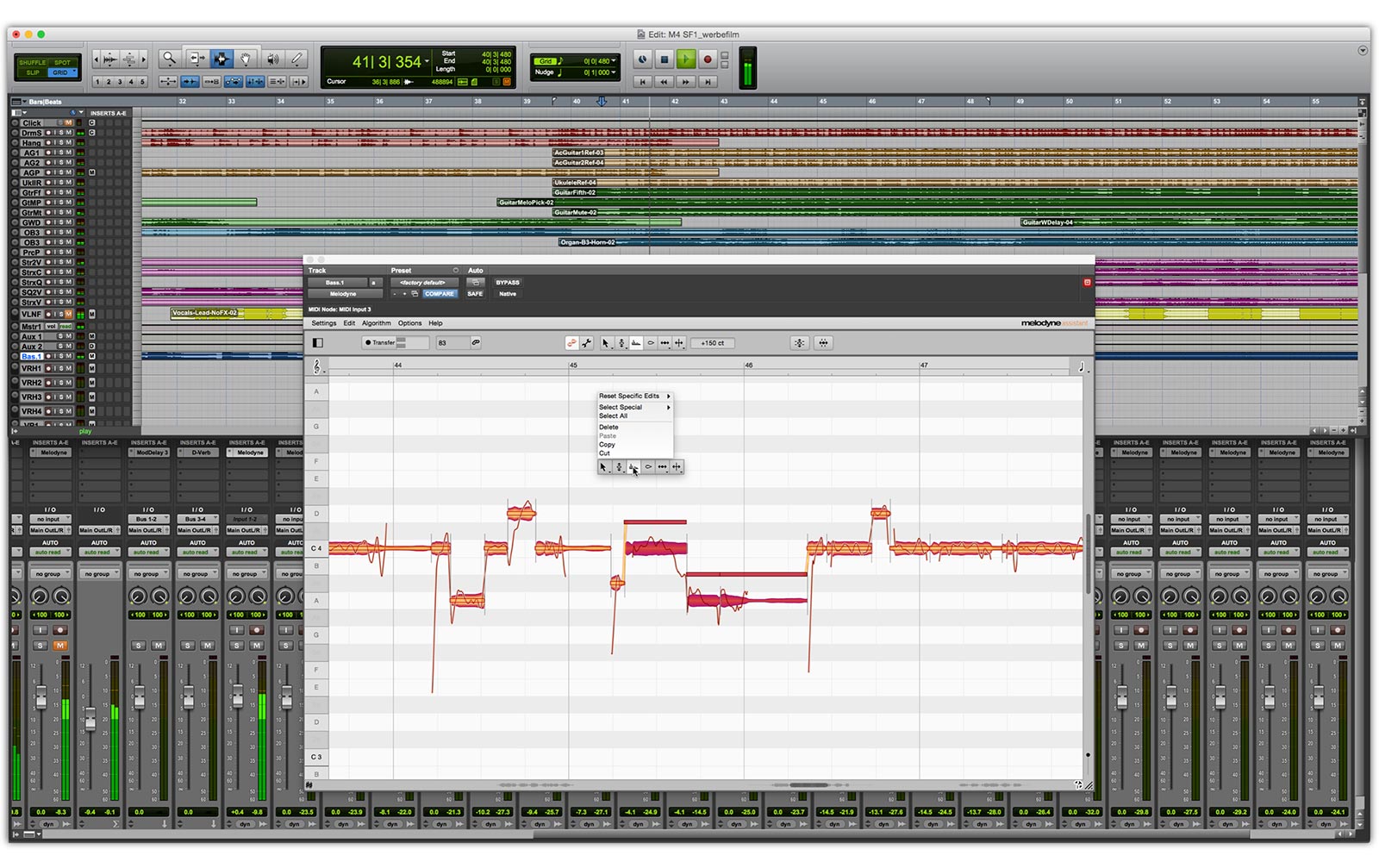1379x868 pixels.
Task: Click the green Play button
Action: tap(686, 59)
